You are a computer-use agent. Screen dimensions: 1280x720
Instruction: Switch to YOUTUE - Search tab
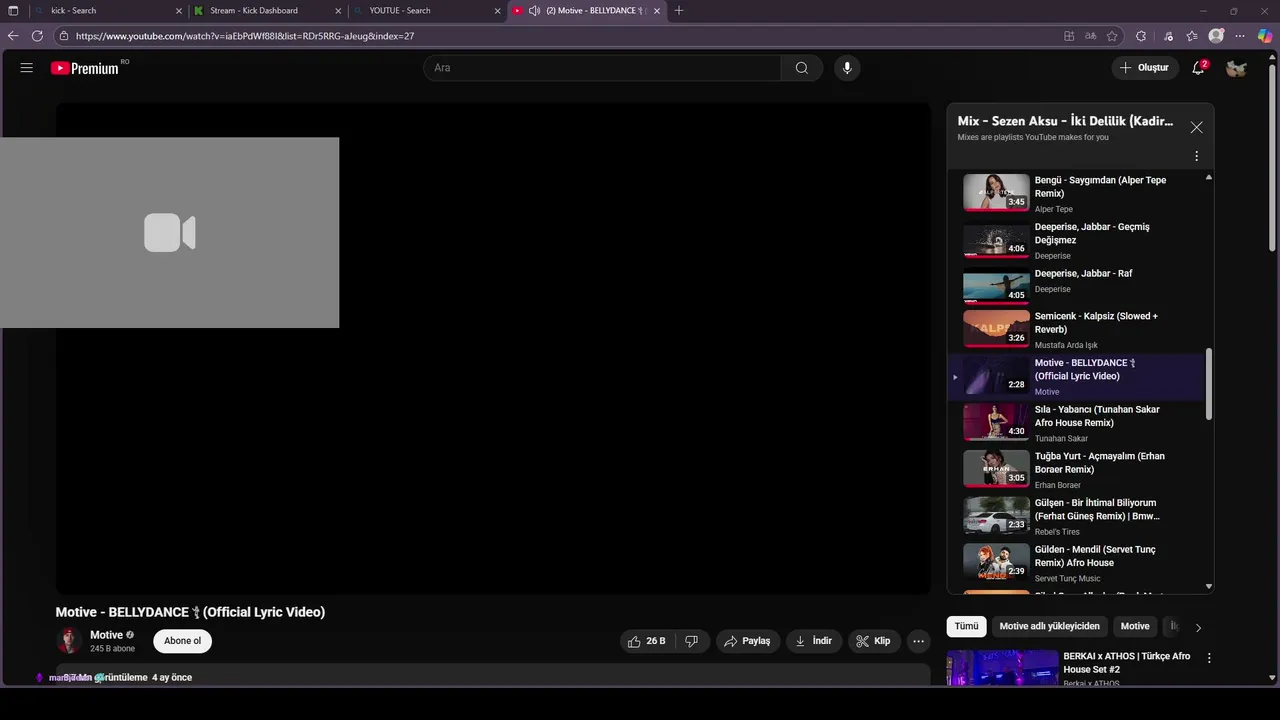pyautogui.click(x=427, y=11)
